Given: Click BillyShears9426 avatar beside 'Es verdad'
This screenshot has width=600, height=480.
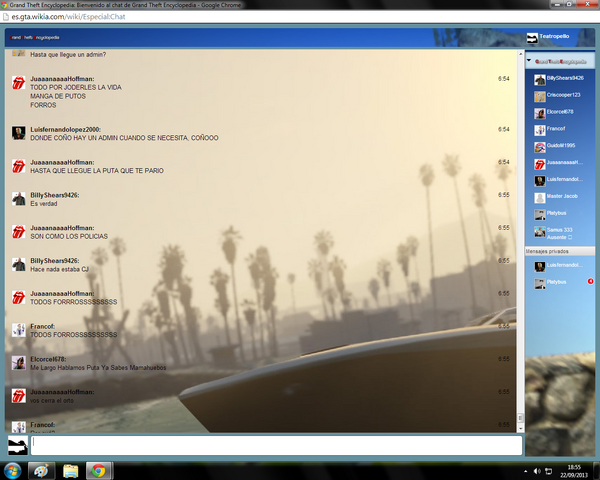Looking at the screenshot, I should tap(18, 199).
